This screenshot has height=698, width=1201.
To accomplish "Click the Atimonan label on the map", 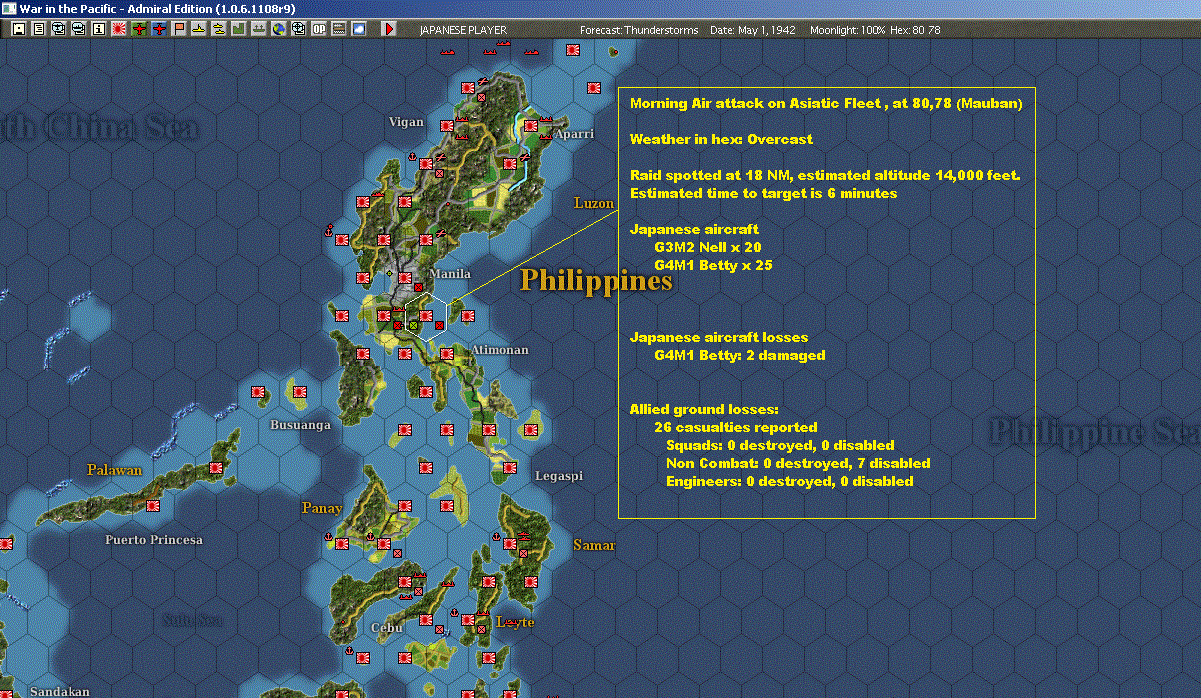I will 499,350.
